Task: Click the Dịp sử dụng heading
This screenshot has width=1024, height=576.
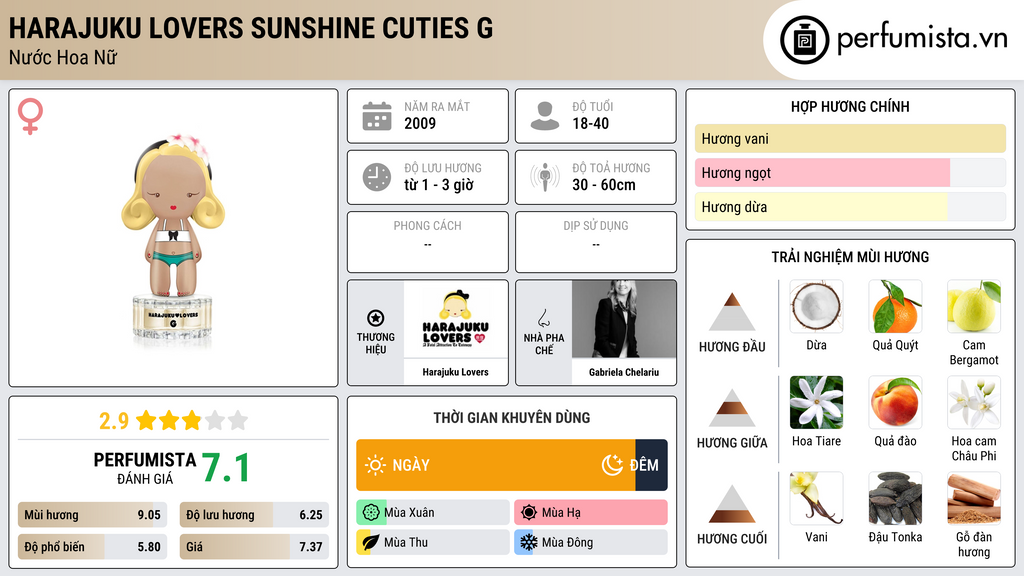Action: click(x=596, y=226)
